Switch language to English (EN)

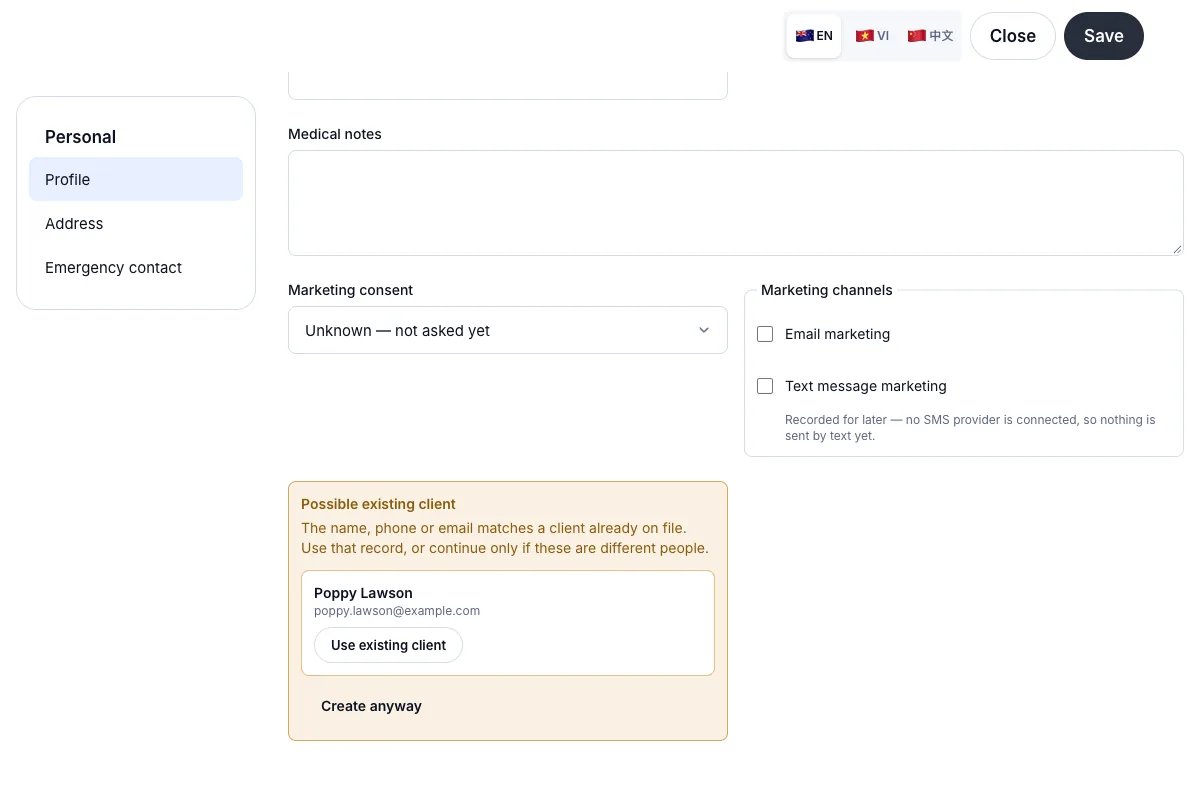click(x=814, y=36)
